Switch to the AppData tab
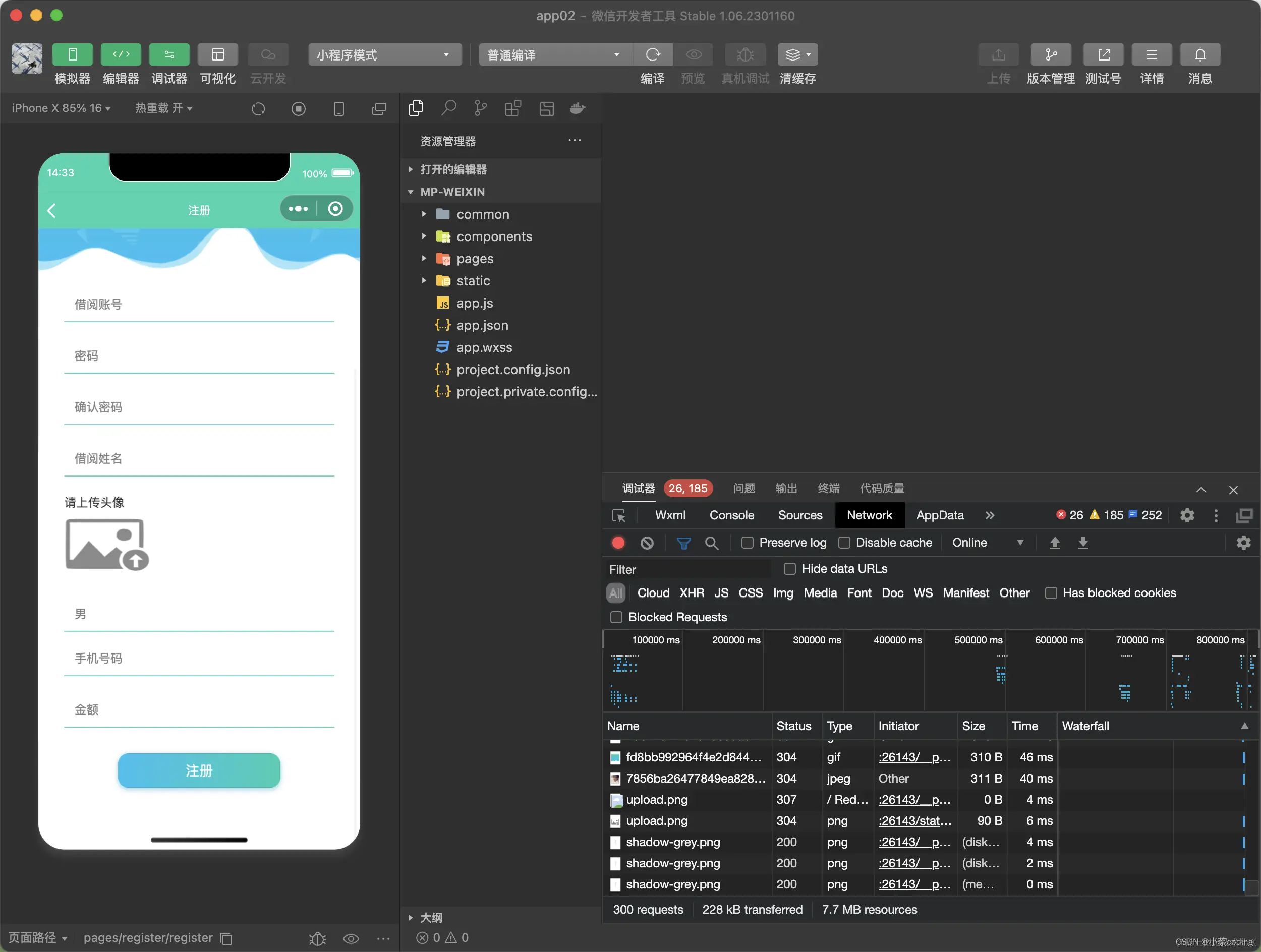The image size is (1261, 952). 940,515
